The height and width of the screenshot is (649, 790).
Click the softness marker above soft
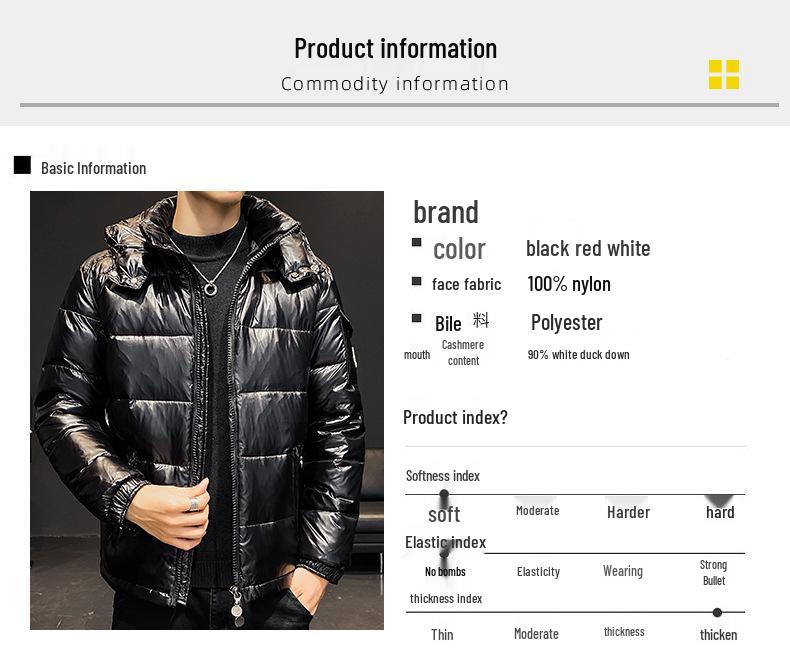(x=444, y=497)
